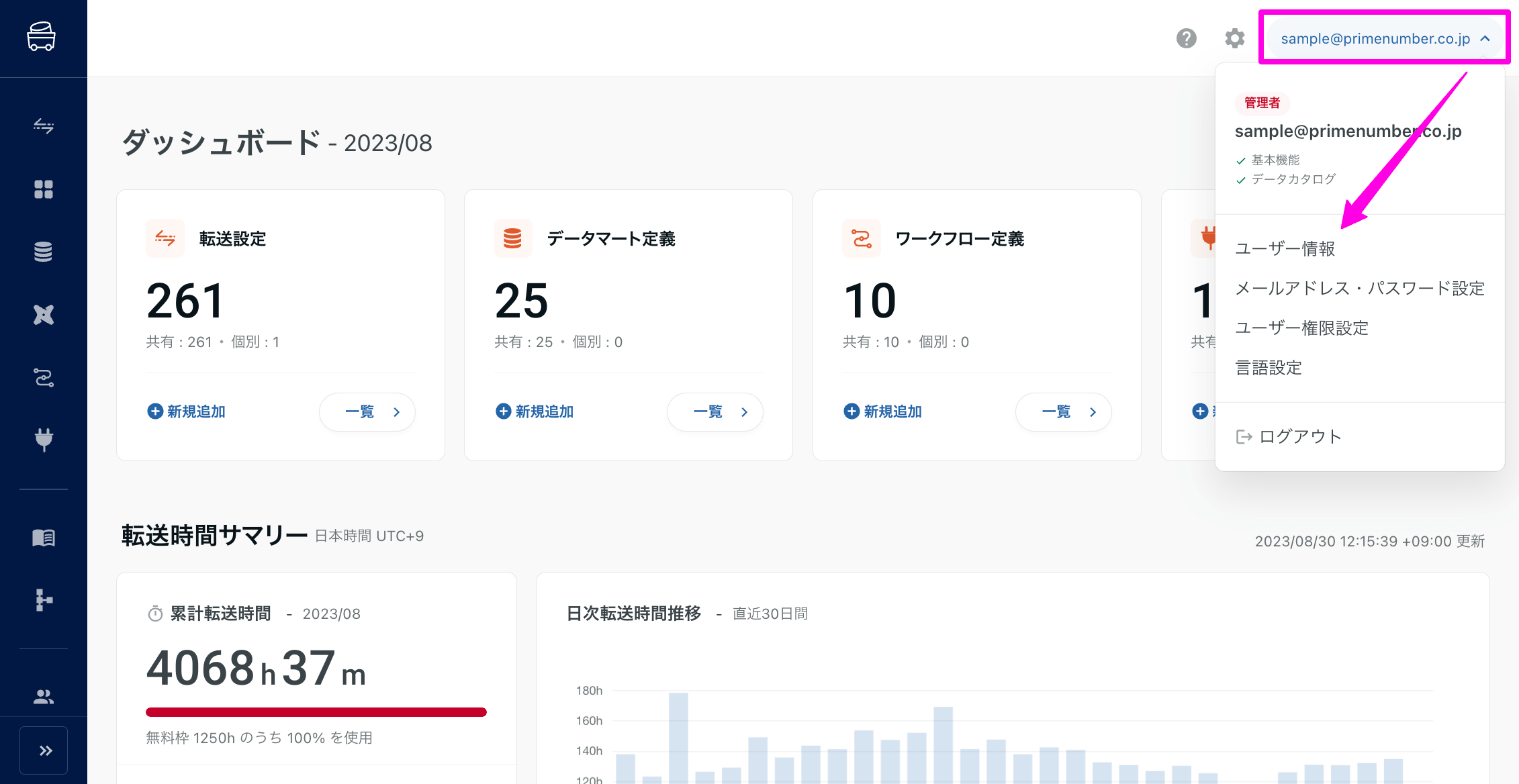Click the 転送設定 card icon
1519x784 pixels.
coord(165,238)
